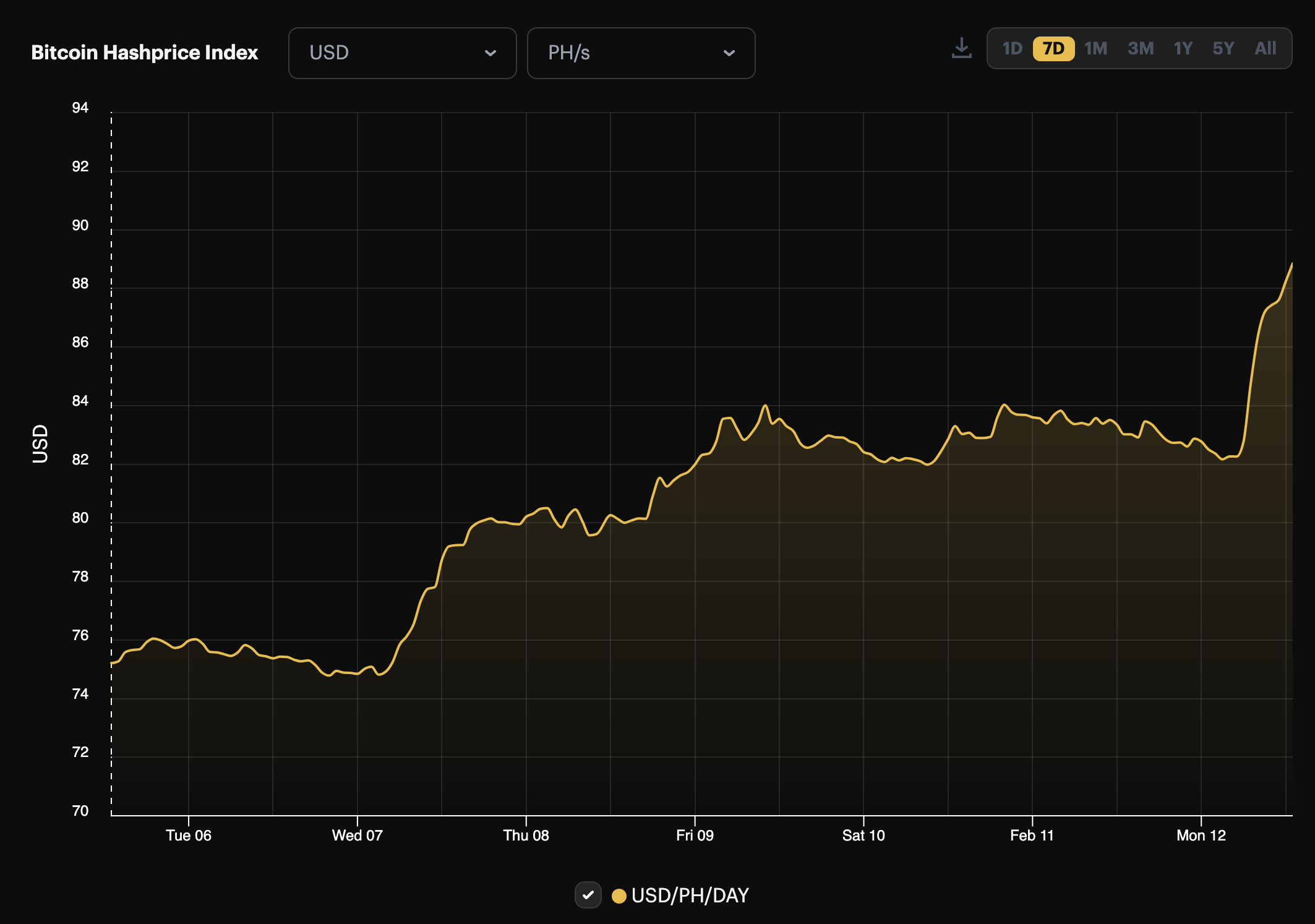Expand the hashrate unit selector chevron

[729, 53]
